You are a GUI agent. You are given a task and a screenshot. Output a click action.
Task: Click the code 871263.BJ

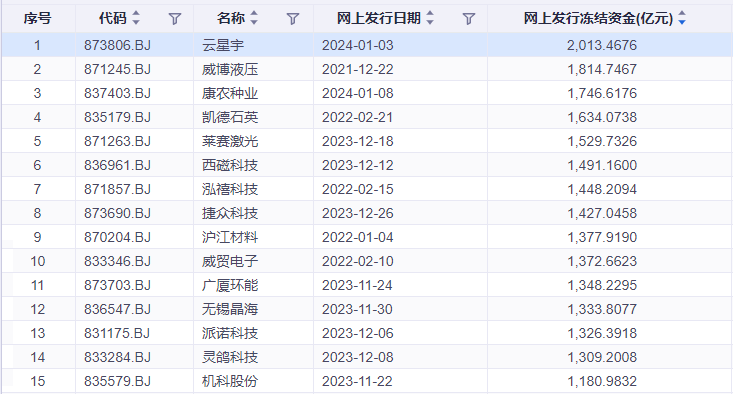117,141
